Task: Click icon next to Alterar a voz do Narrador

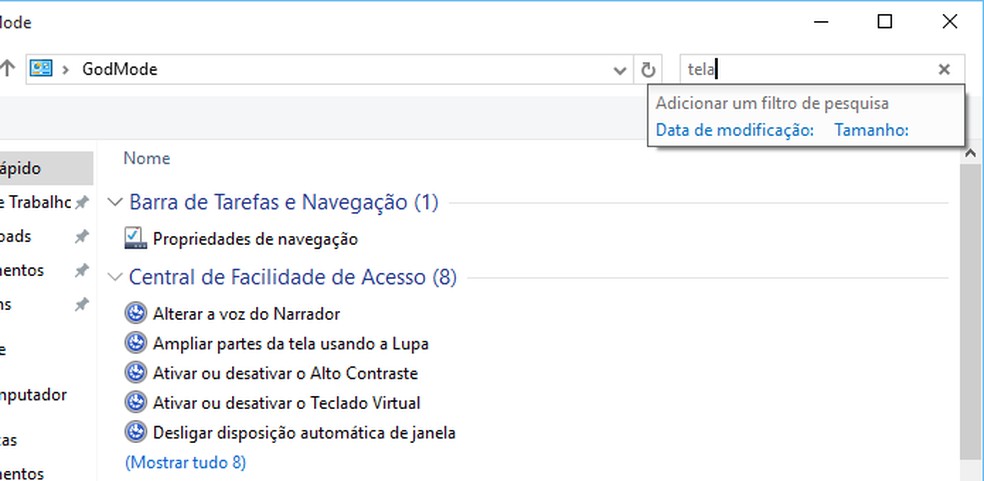Action: pyautogui.click(x=136, y=313)
